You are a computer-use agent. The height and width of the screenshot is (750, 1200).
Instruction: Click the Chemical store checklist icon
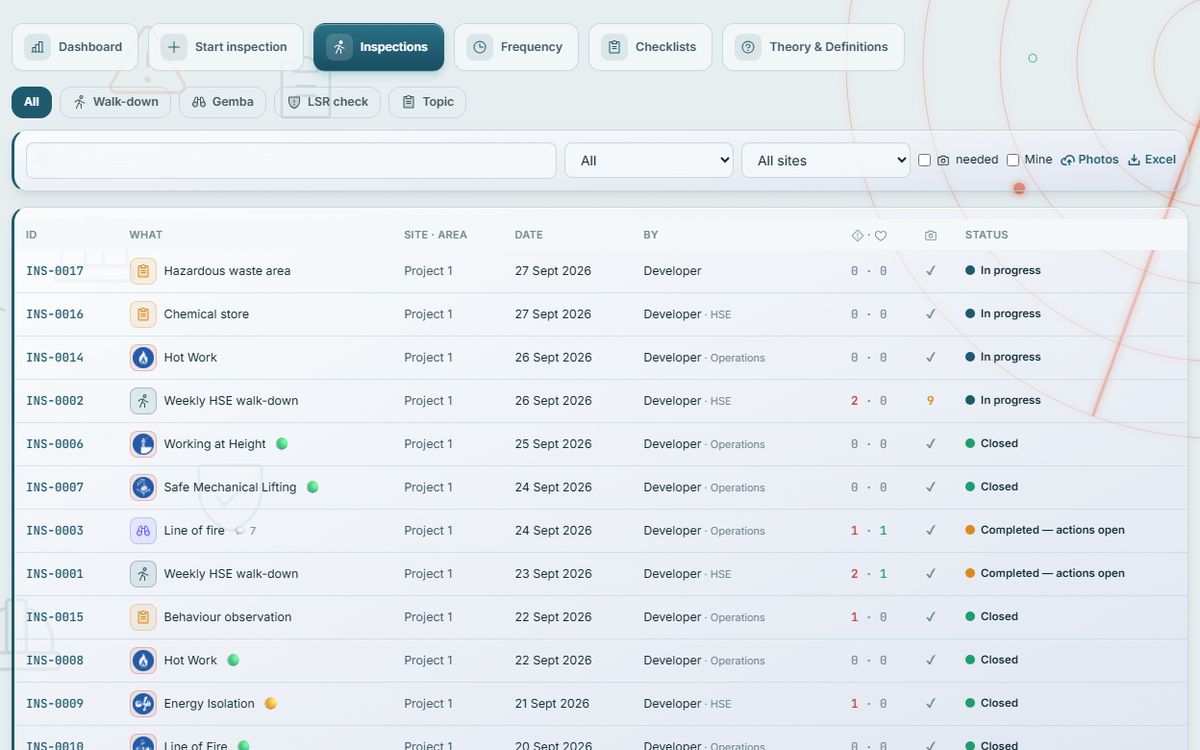(143, 314)
